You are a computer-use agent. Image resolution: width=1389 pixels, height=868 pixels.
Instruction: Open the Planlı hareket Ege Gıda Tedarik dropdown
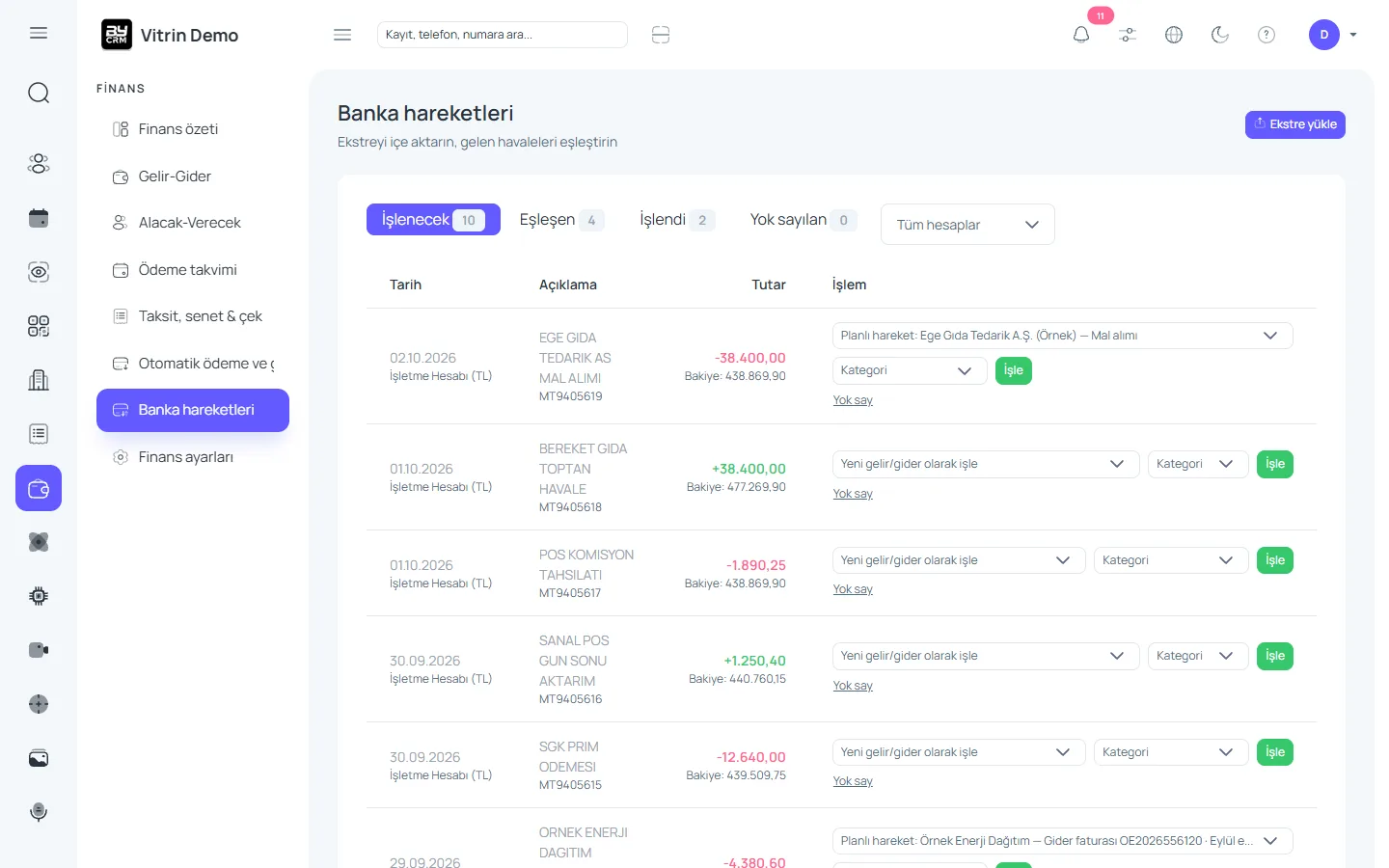click(x=1062, y=336)
